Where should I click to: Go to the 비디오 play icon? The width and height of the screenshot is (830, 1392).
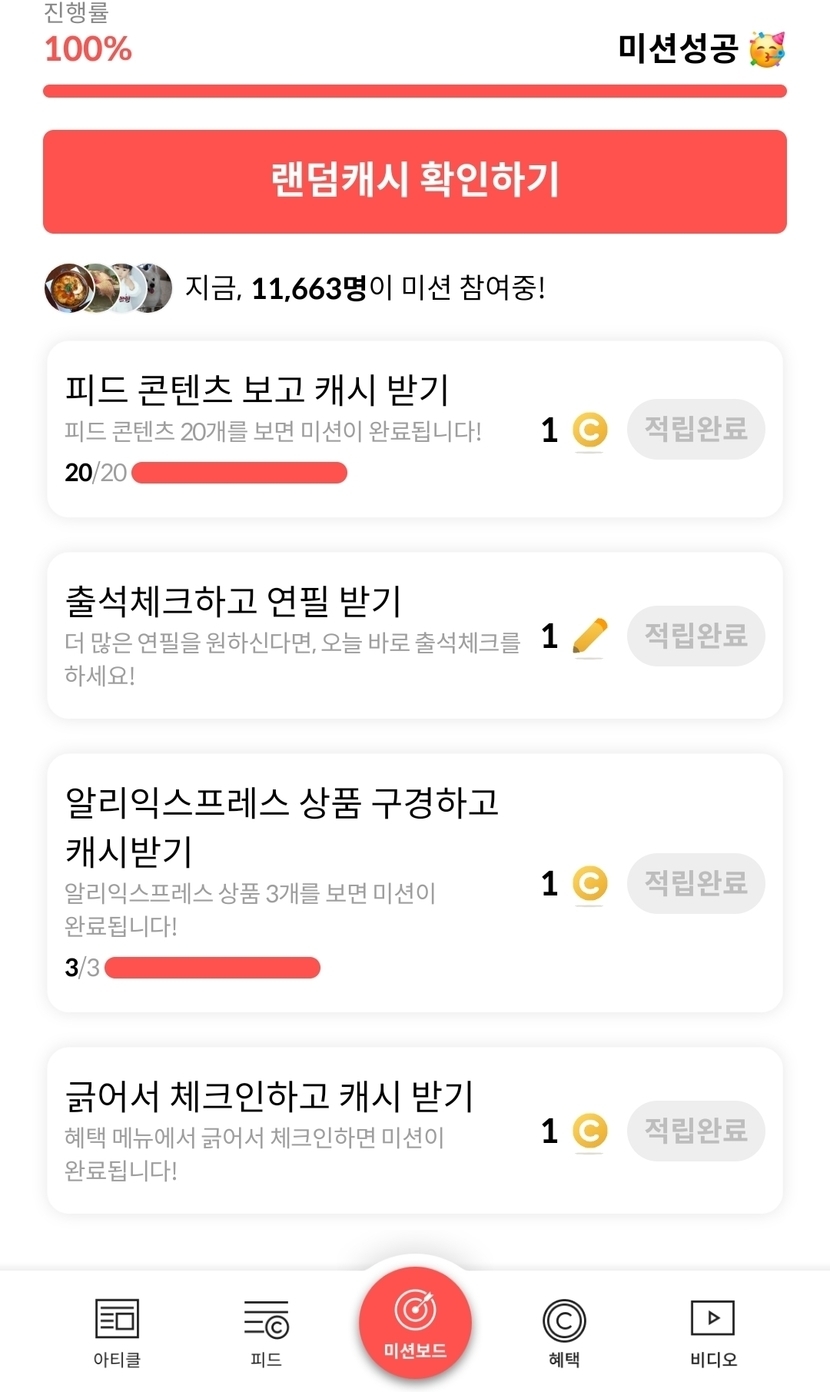[713, 1318]
